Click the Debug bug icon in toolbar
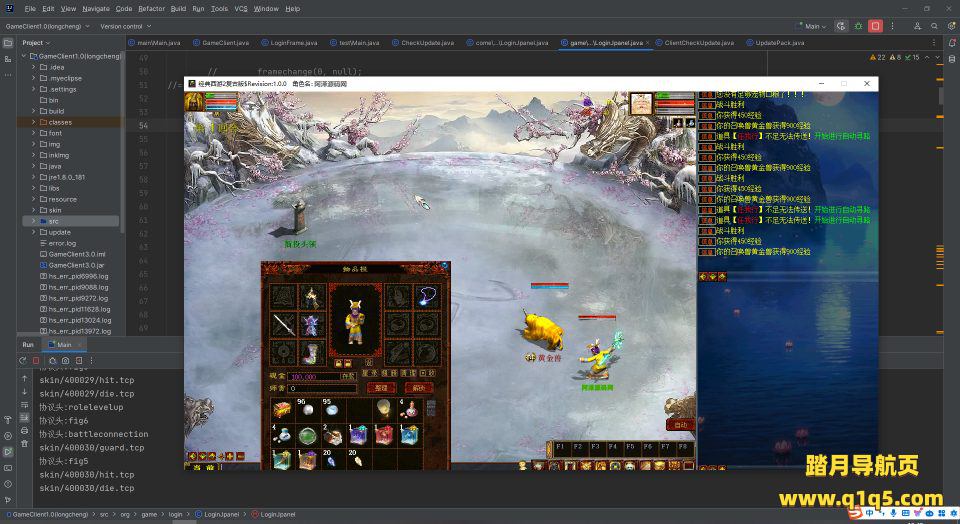 pos(858,26)
